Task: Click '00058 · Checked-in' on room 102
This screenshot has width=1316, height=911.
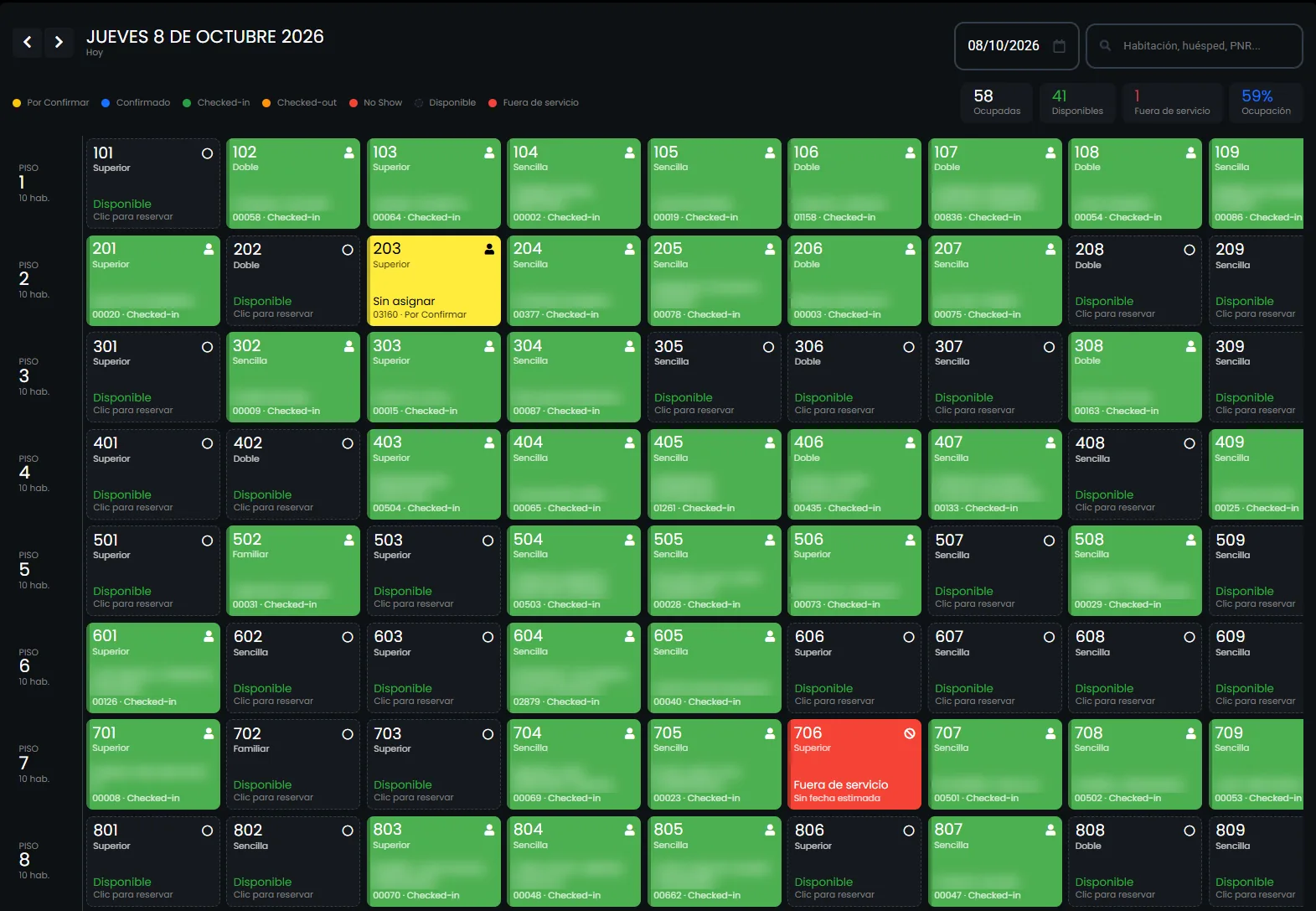Action: click(x=276, y=217)
